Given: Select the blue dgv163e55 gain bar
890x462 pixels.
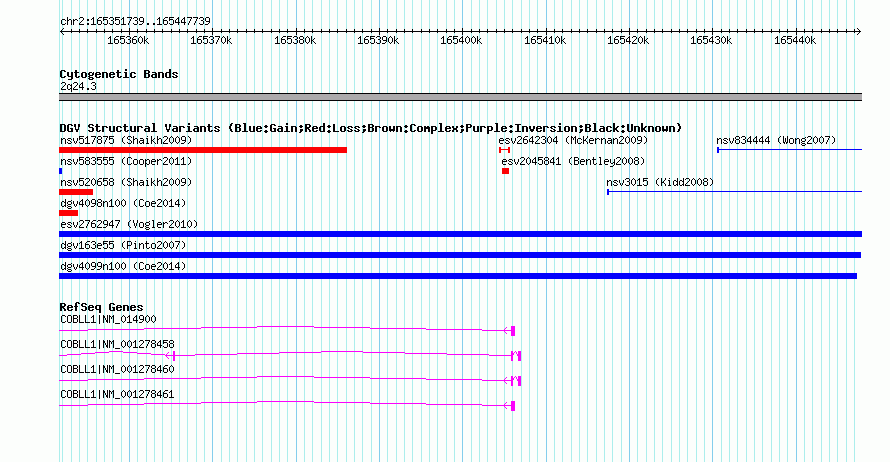Looking at the screenshot, I should tap(460, 255).
